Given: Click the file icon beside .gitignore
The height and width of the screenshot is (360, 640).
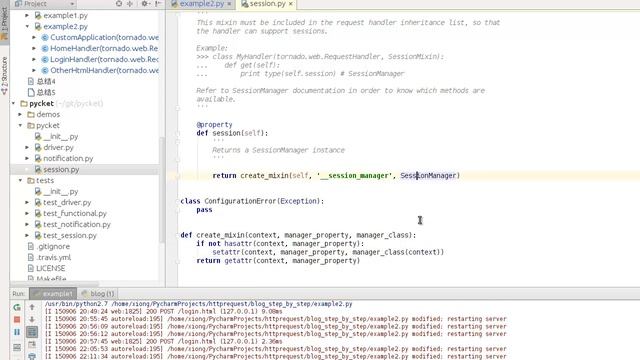Looking at the screenshot, I should (31, 247).
